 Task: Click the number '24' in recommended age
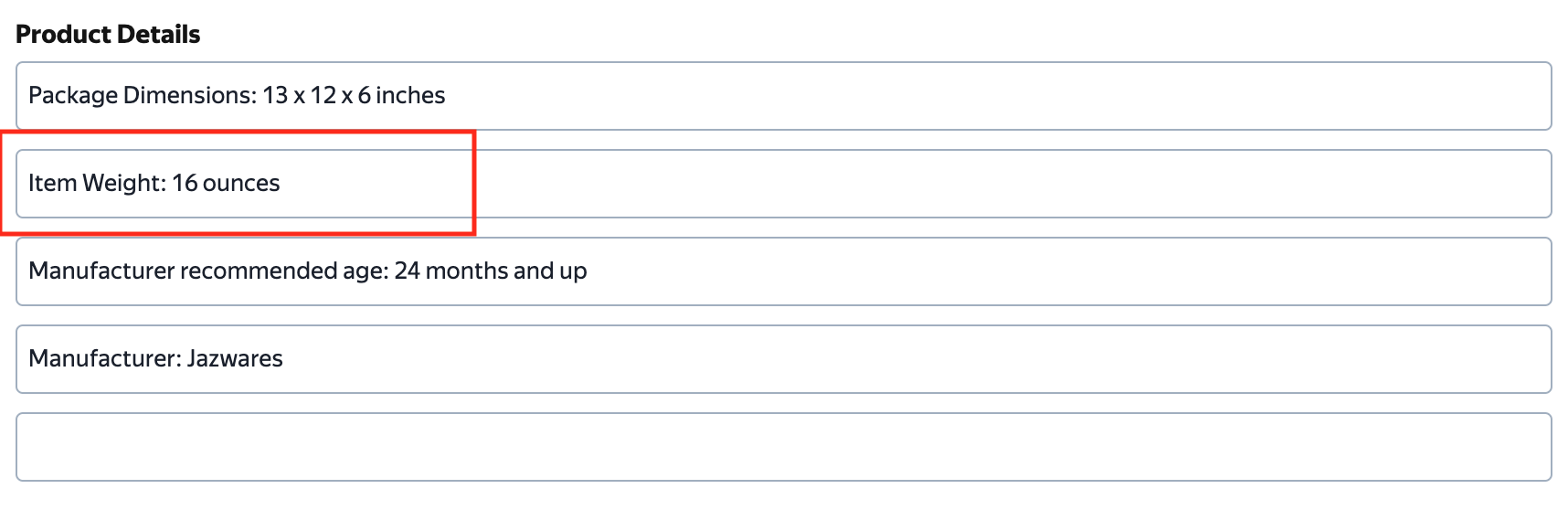pyautogui.click(x=408, y=271)
